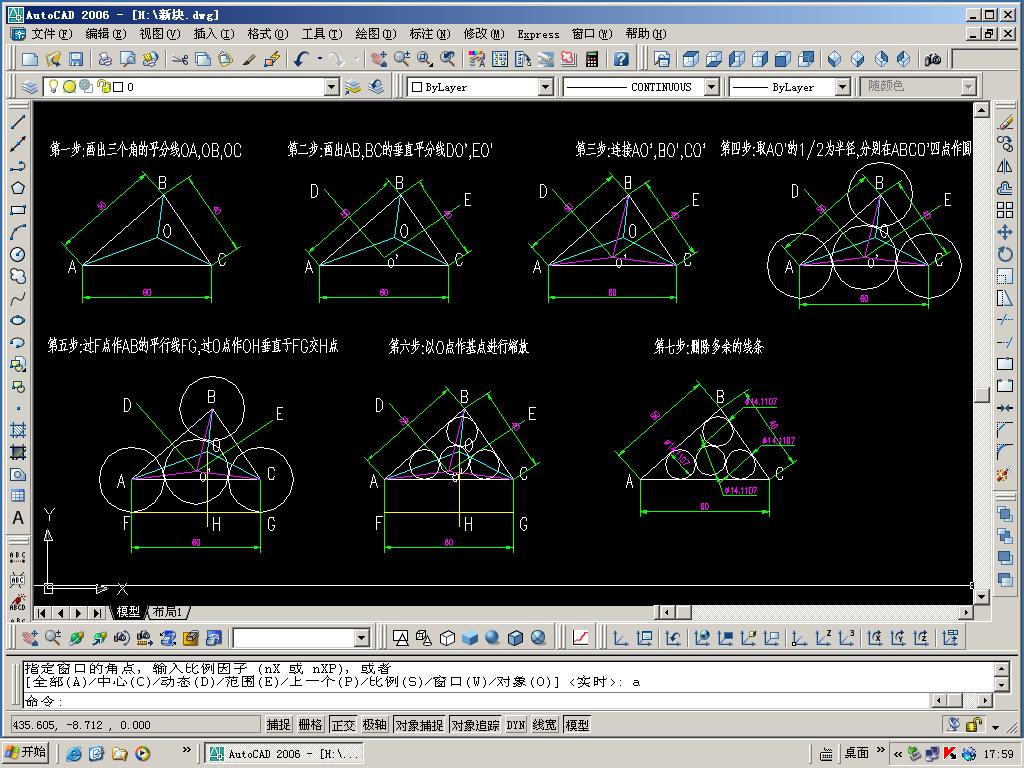Select the Spline draw tool
The width and height of the screenshot is (1024, 768).
tap(18, 298)
